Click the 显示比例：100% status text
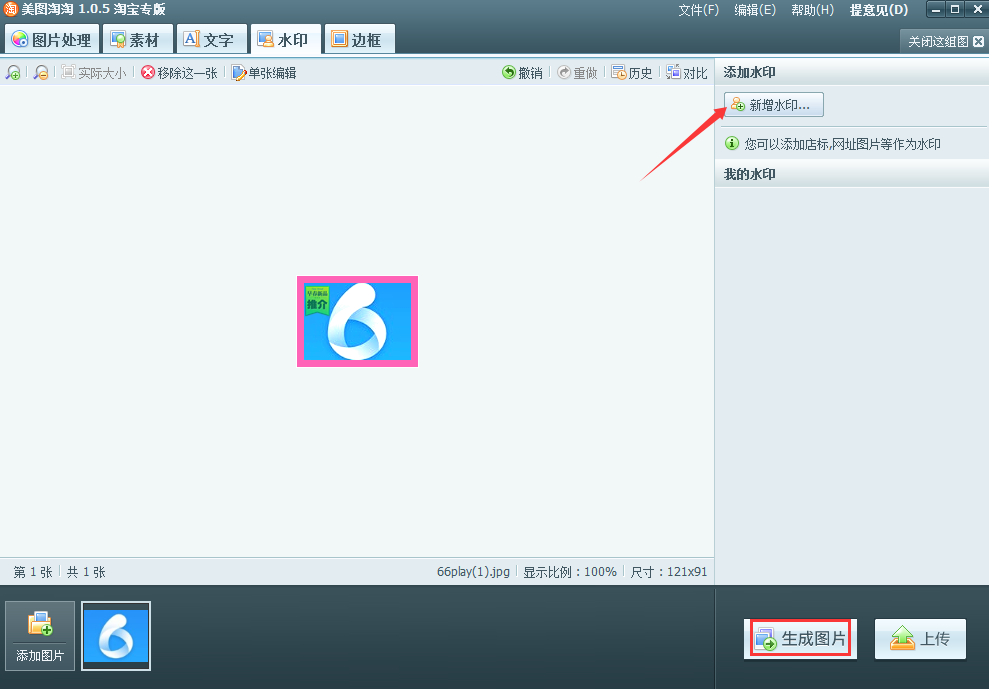Viewport: 989px width, 689px height. click(x=570, y=572)
